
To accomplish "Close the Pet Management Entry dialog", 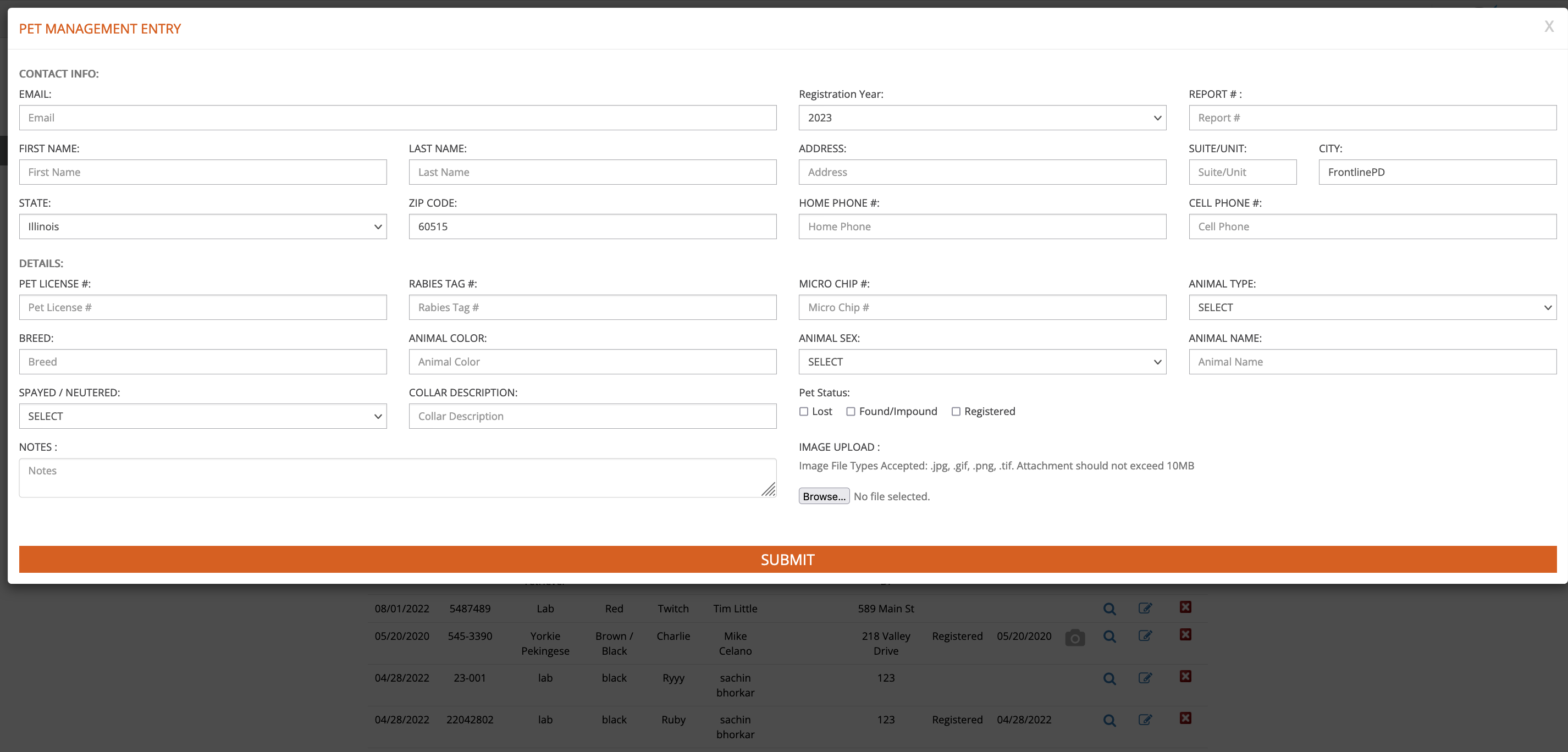I will [1549, 27].
